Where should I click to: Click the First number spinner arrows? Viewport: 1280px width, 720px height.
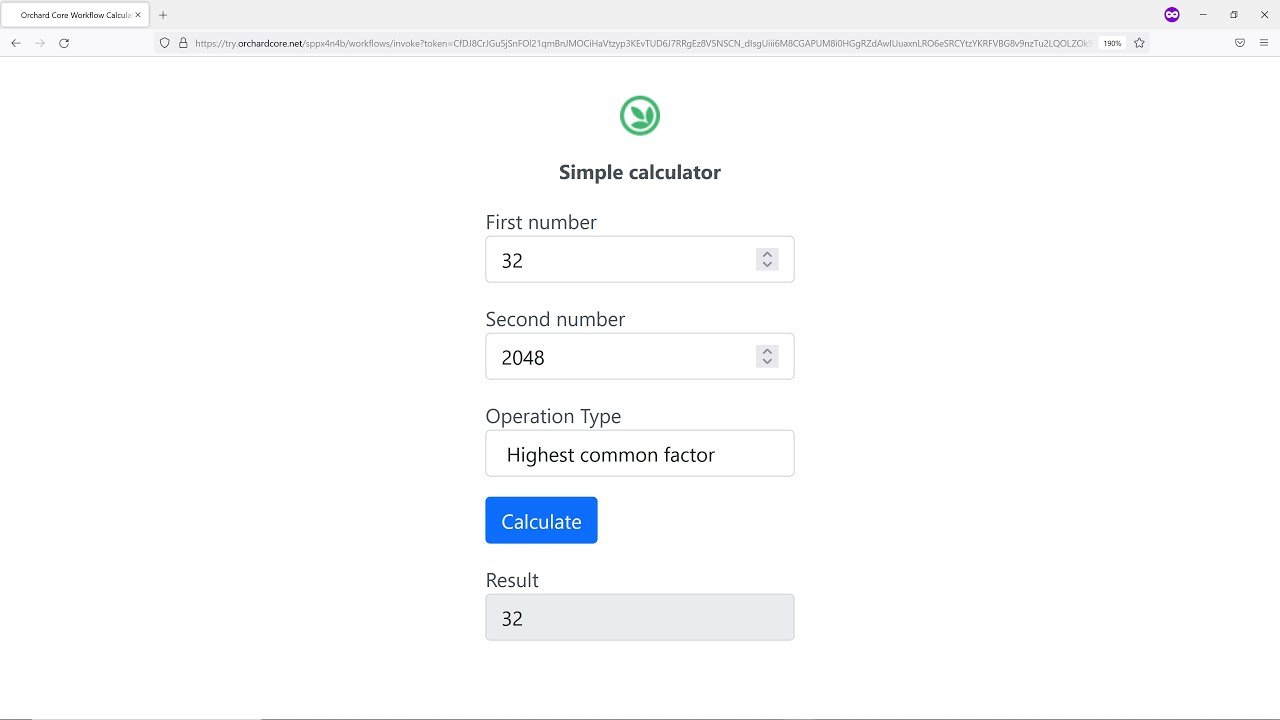[x=767, y=259]
